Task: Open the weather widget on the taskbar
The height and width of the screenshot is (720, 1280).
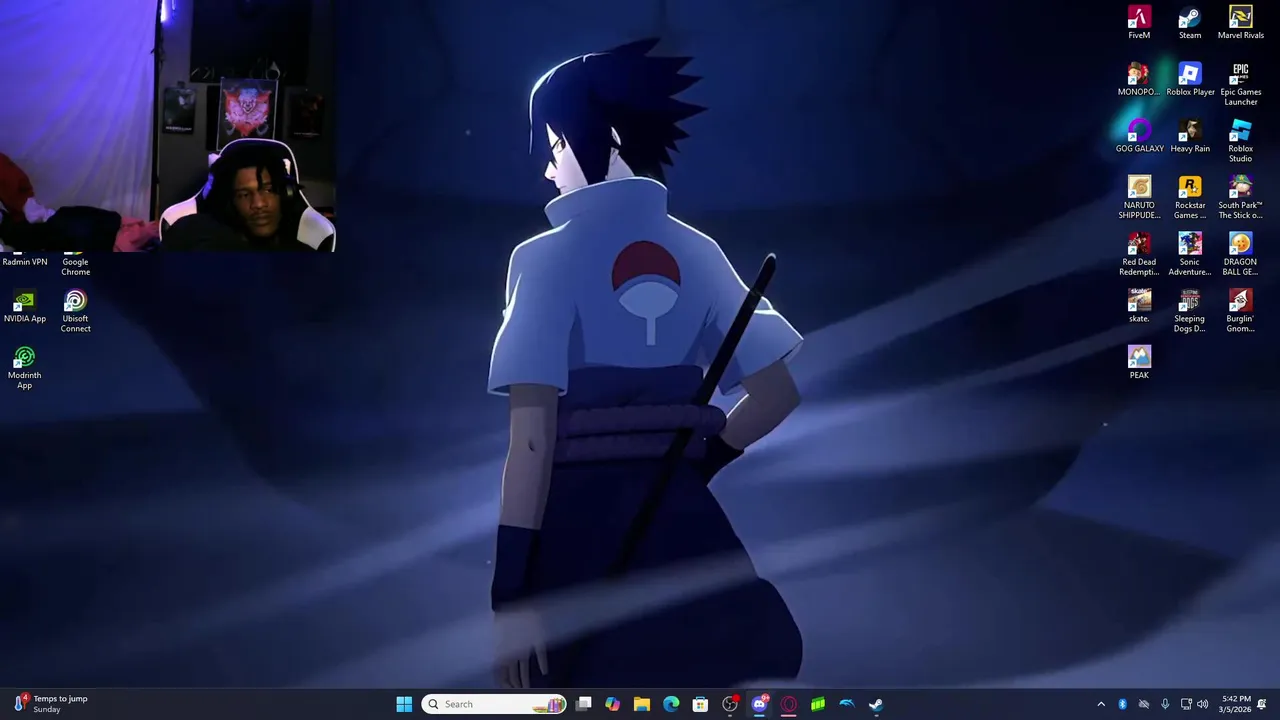Action: 50,704
